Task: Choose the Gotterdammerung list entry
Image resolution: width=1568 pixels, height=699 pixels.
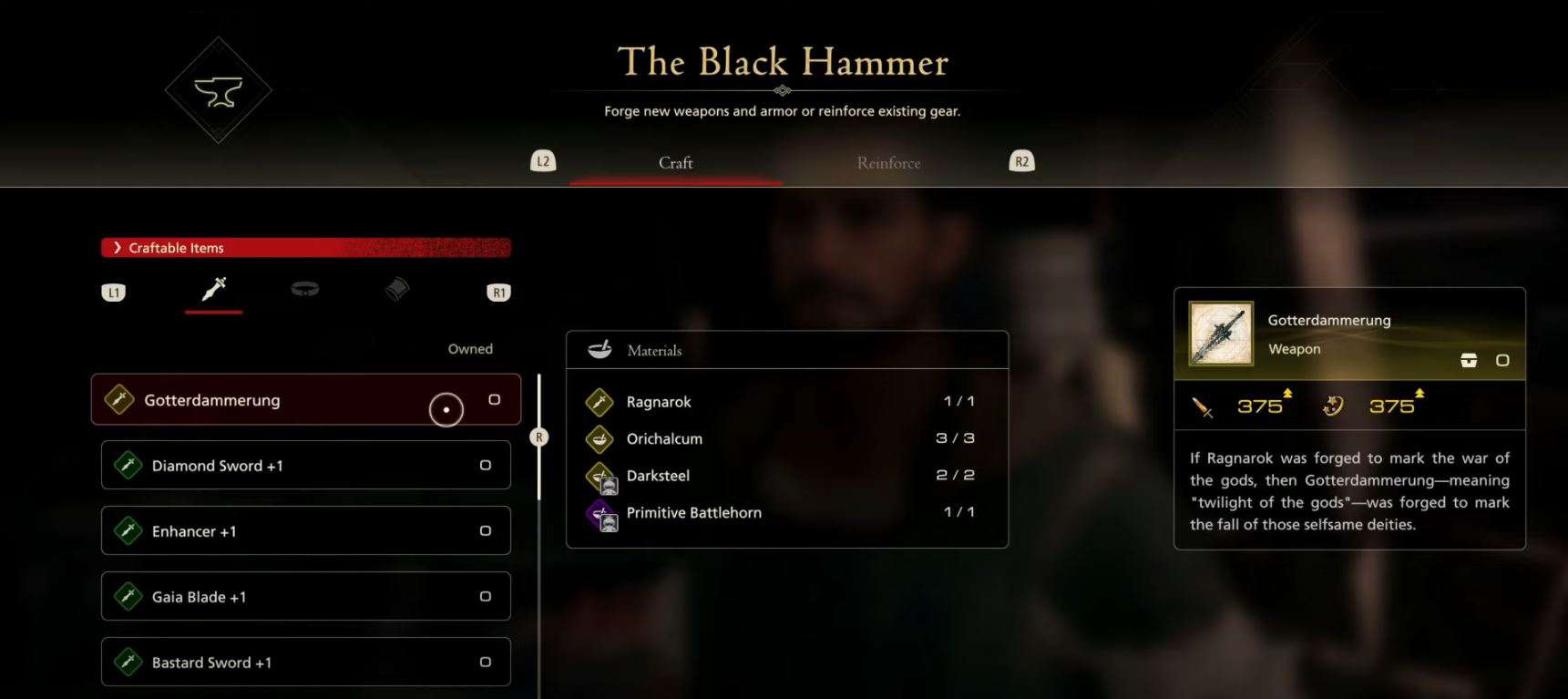Action: (x=306, y=400)
